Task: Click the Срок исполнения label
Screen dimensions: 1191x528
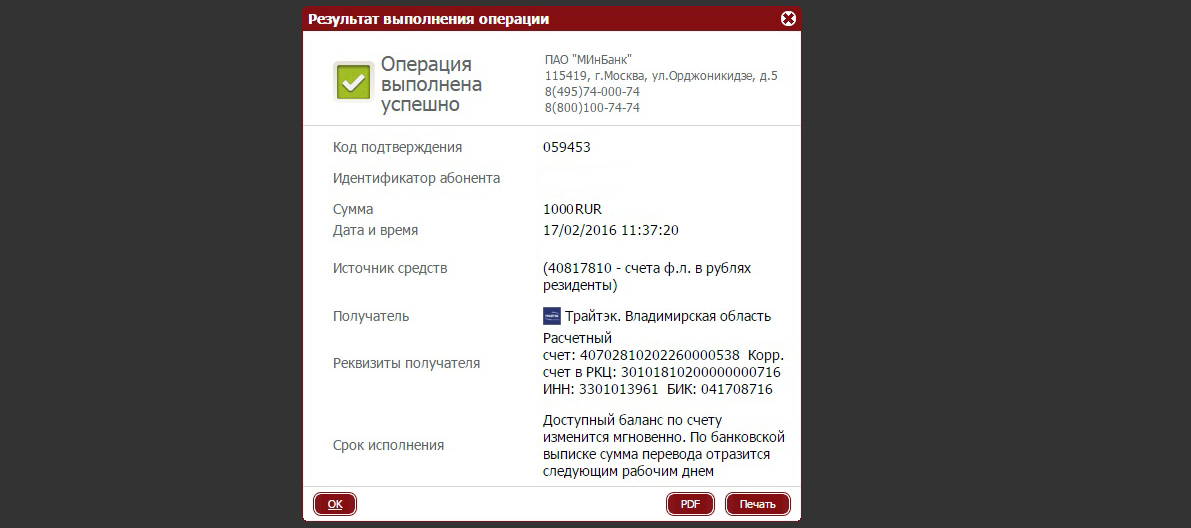Action: point(388,446)
